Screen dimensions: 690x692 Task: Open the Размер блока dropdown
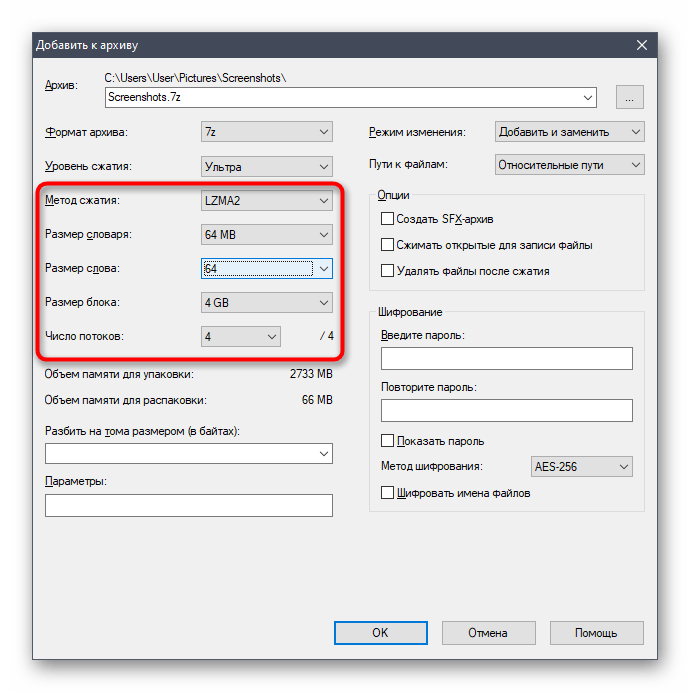coord(267,302)
